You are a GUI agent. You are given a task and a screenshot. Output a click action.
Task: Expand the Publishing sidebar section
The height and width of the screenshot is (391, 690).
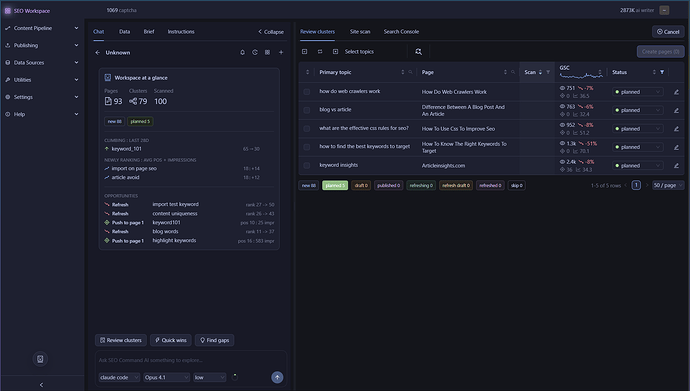[x=42, y=45]
